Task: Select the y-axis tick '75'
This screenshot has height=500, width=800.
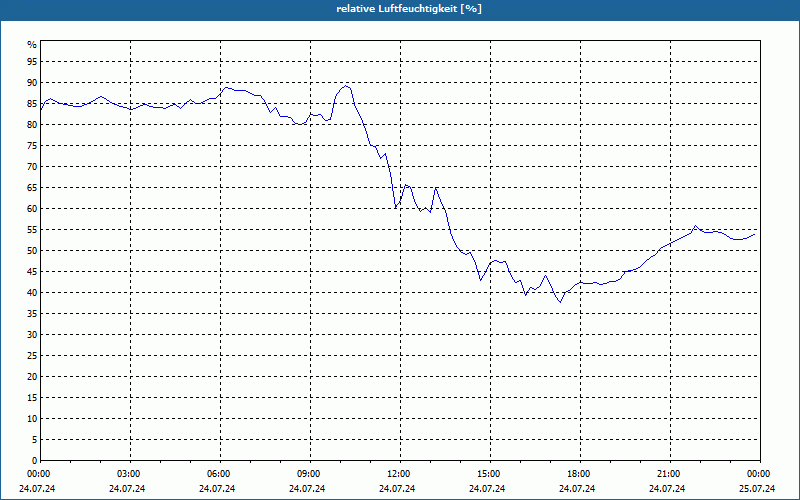Action: coord(32,145)
